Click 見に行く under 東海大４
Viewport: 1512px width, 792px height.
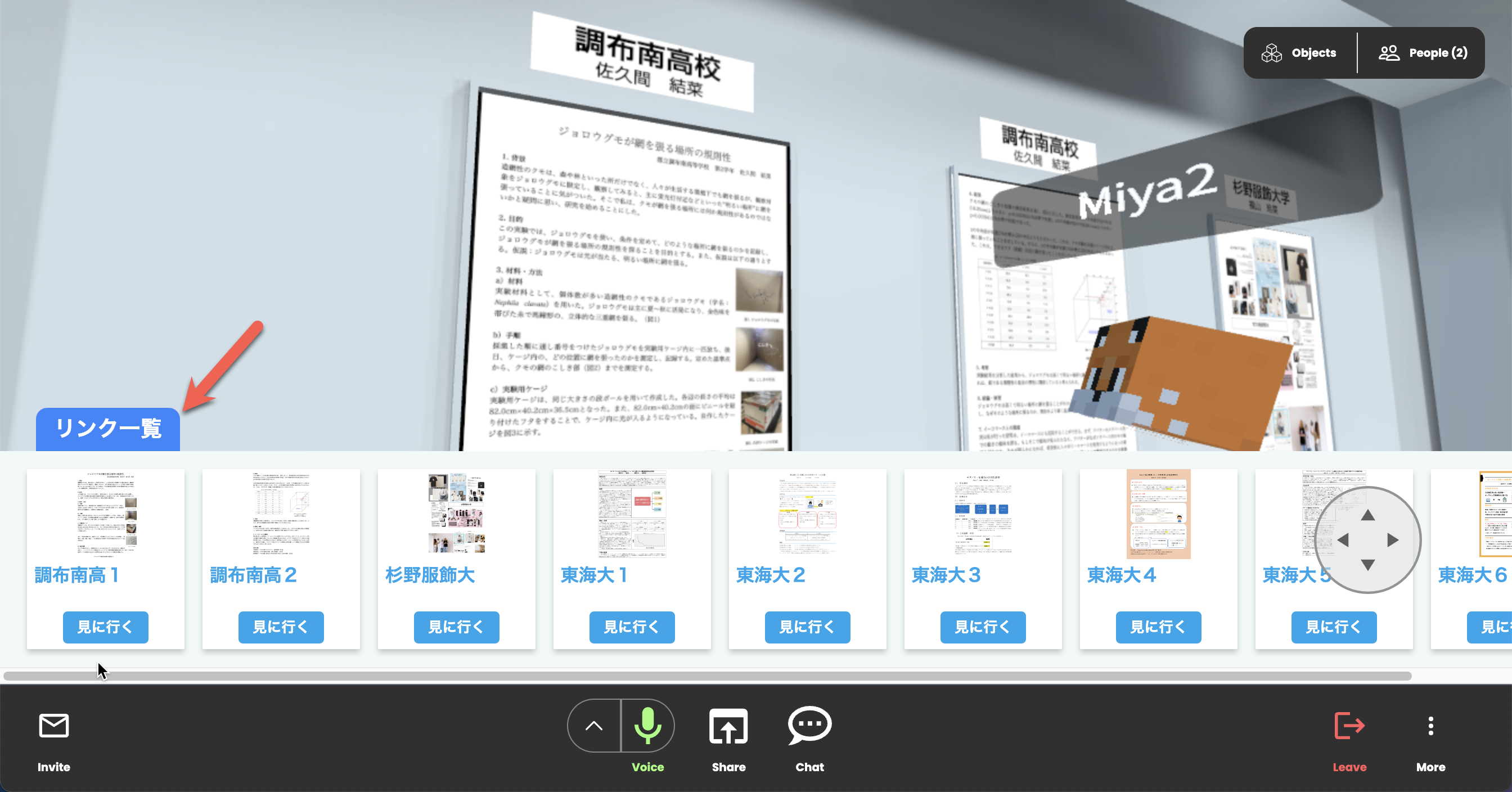click(1159, 627)
